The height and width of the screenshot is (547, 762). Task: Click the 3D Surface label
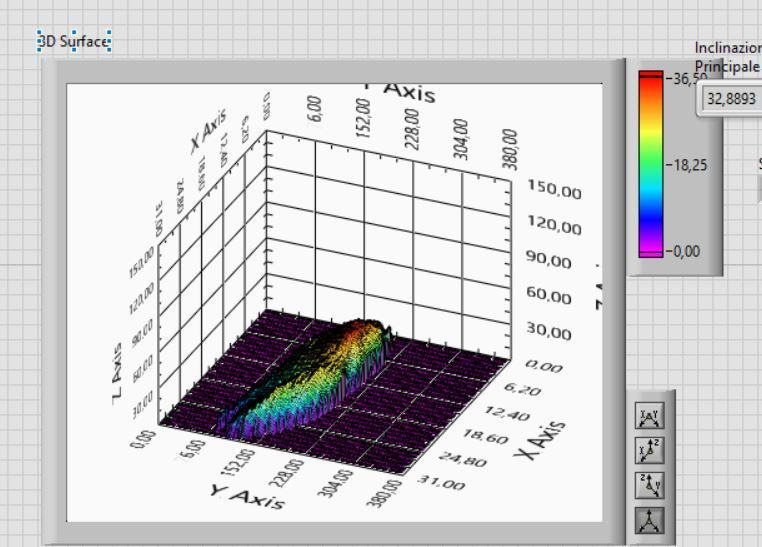[x=74, y=41]
